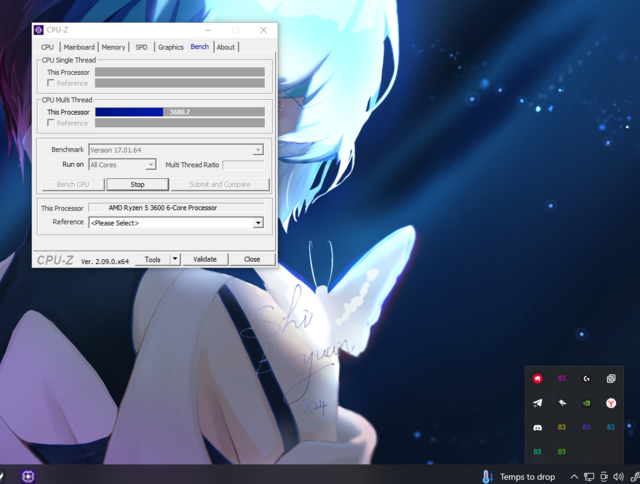Toggle Reference checkbox under CPU Single Thread
This screenshot has height=484, width=640.
(51, 84)
